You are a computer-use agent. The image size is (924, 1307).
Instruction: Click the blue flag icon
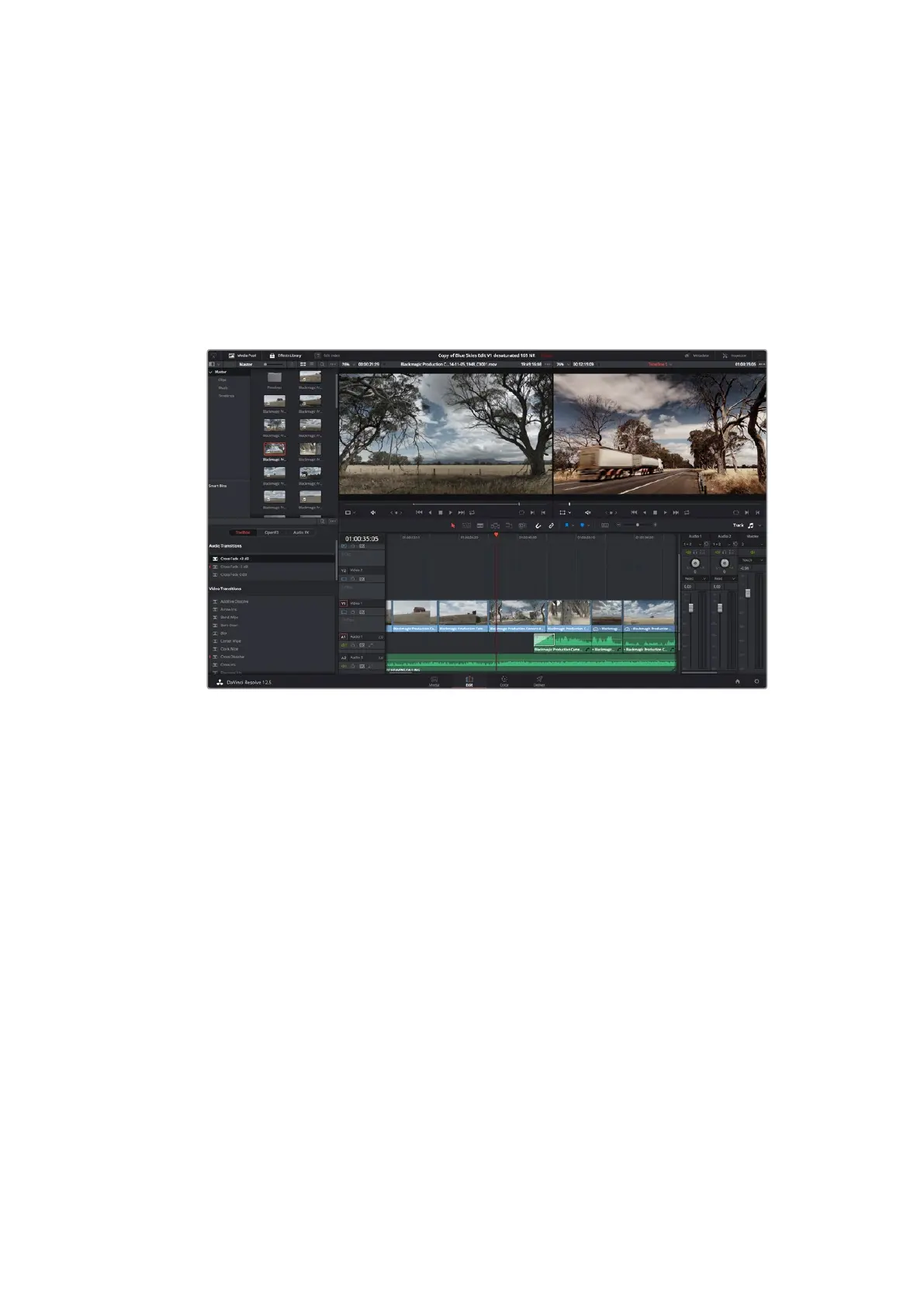click(x=566, y=525)
